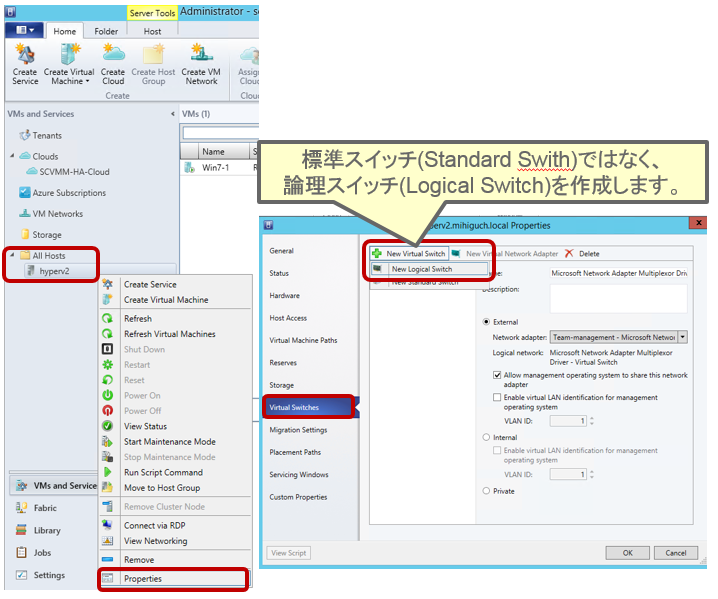Open the Network adapter dropdown
Image resolution: width=718 pixels, height=599 pixels.
[x=683, y=337]
